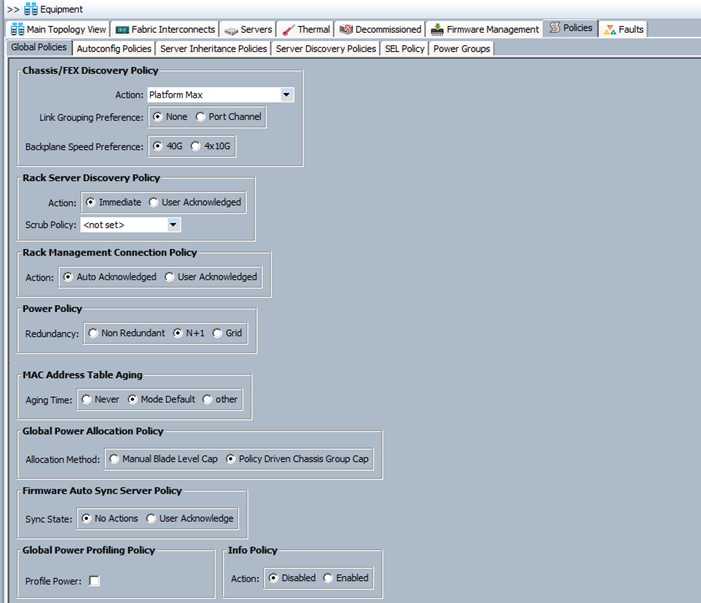Click the Firmware Auto Sync Server Policy heading
701x603 pixels.
[102, 491]
